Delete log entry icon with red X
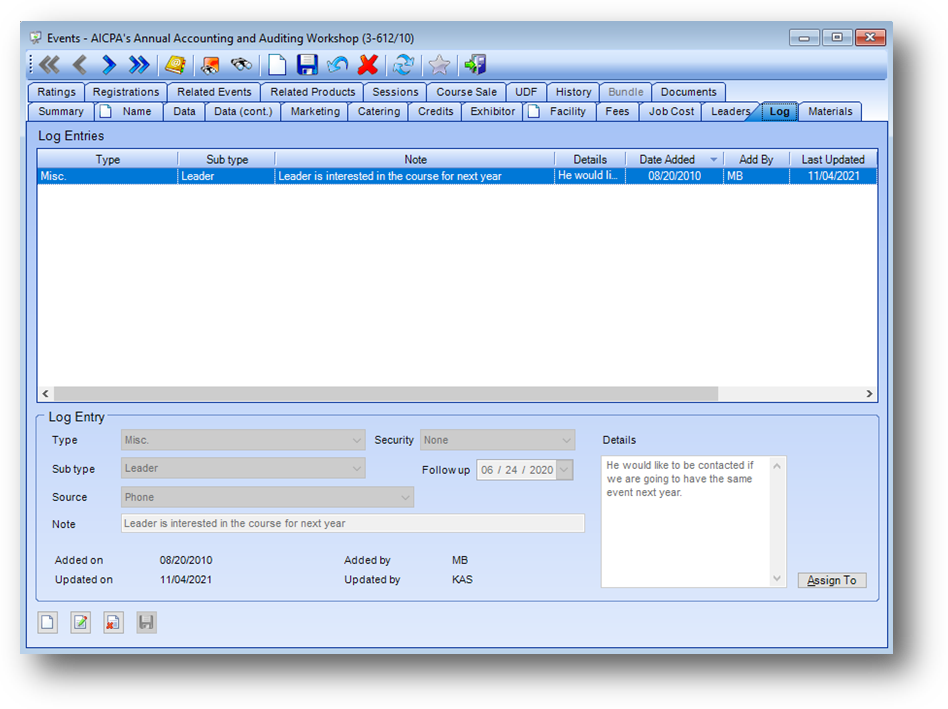The height and width of the screenshot is (709, 948). [113, 622]
